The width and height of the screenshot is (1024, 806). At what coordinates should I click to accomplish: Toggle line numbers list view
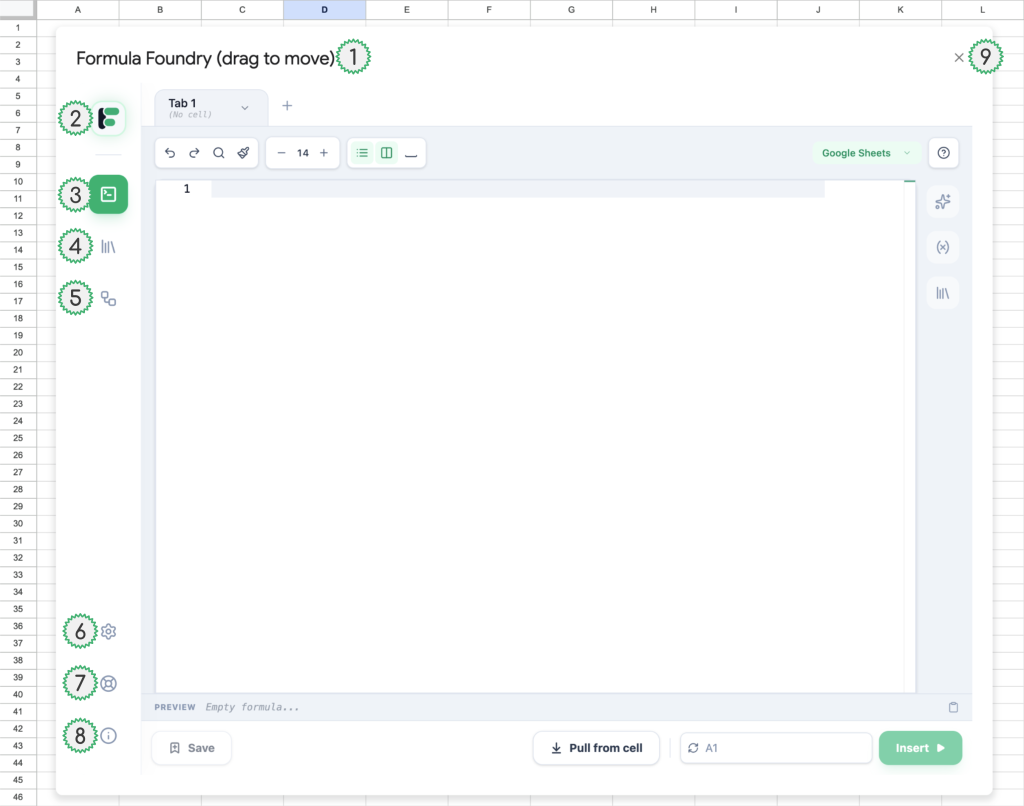(x=362, y=153)
